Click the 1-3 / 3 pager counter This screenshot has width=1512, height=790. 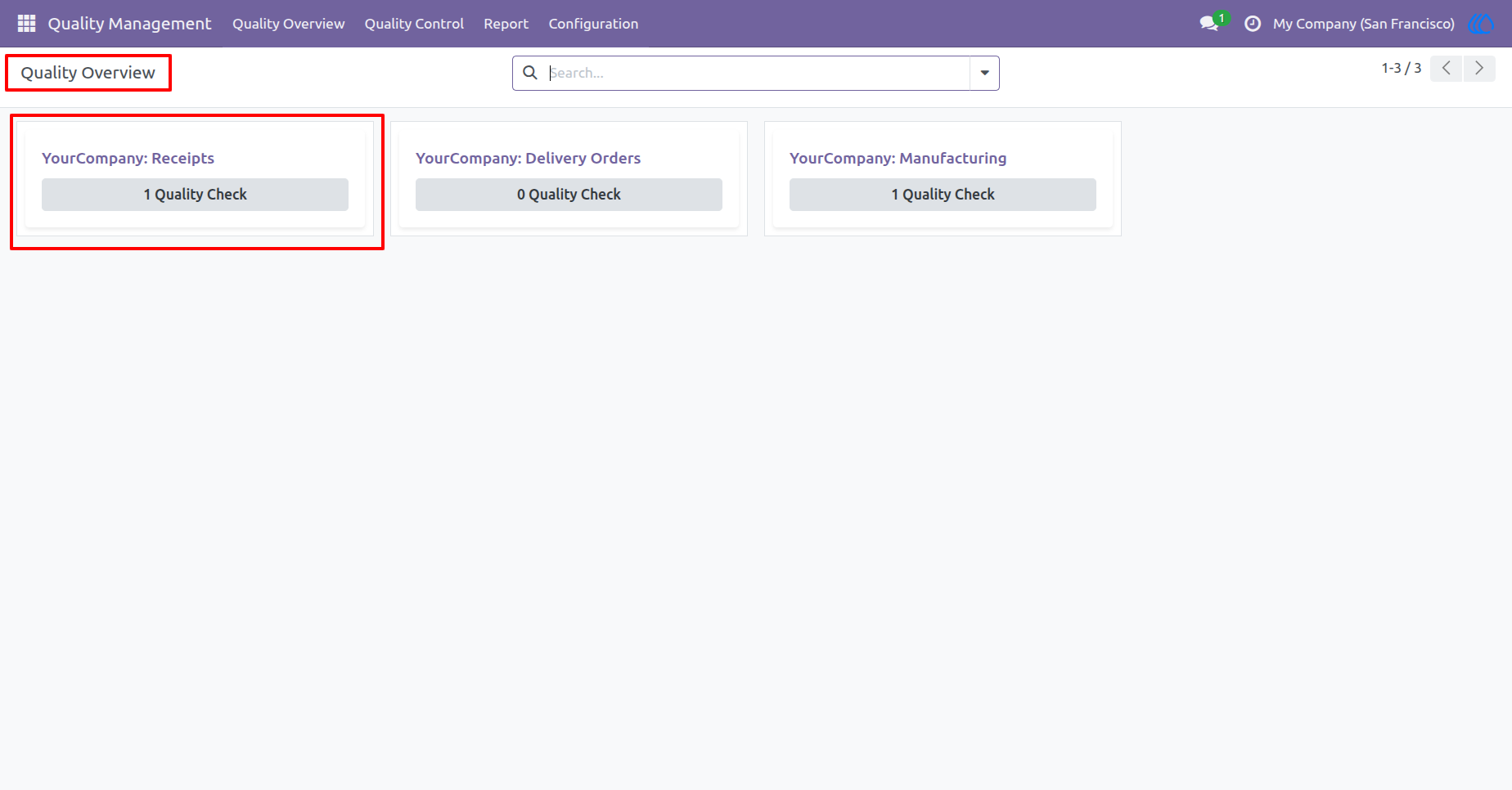[x=1401, y=69]
